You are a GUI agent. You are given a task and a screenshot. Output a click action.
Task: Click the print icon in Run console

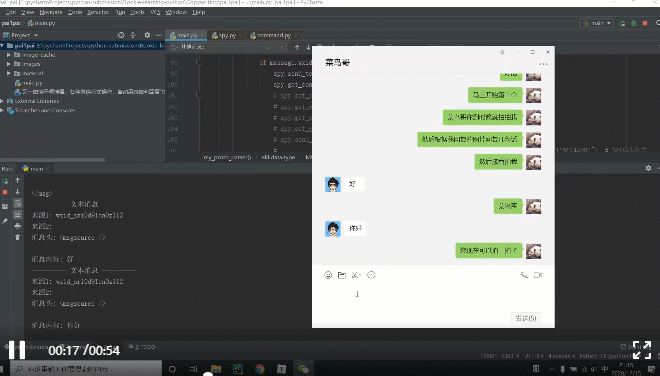pos(18,226)
